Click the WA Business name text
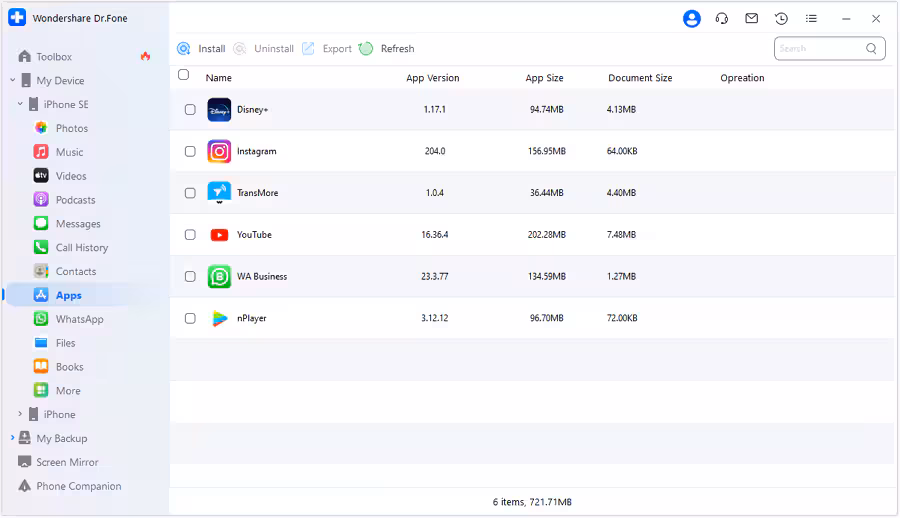The image size is (900, 518). [x=262, y=276]
